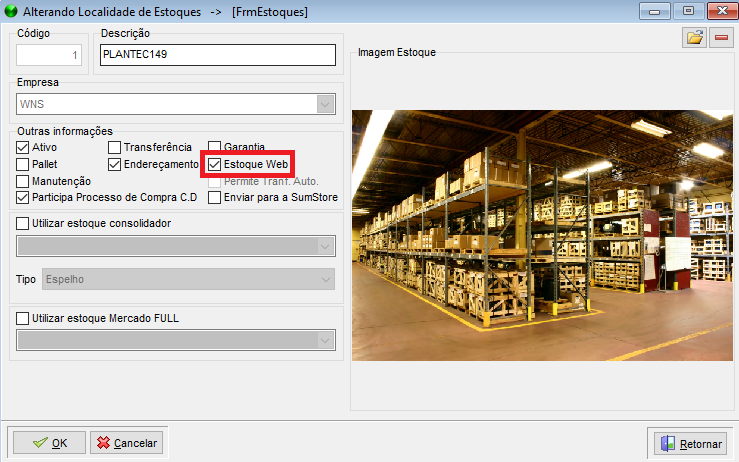Click the warehouse stock image
Viewport: 739px width, 462px height.
[542, 236]
